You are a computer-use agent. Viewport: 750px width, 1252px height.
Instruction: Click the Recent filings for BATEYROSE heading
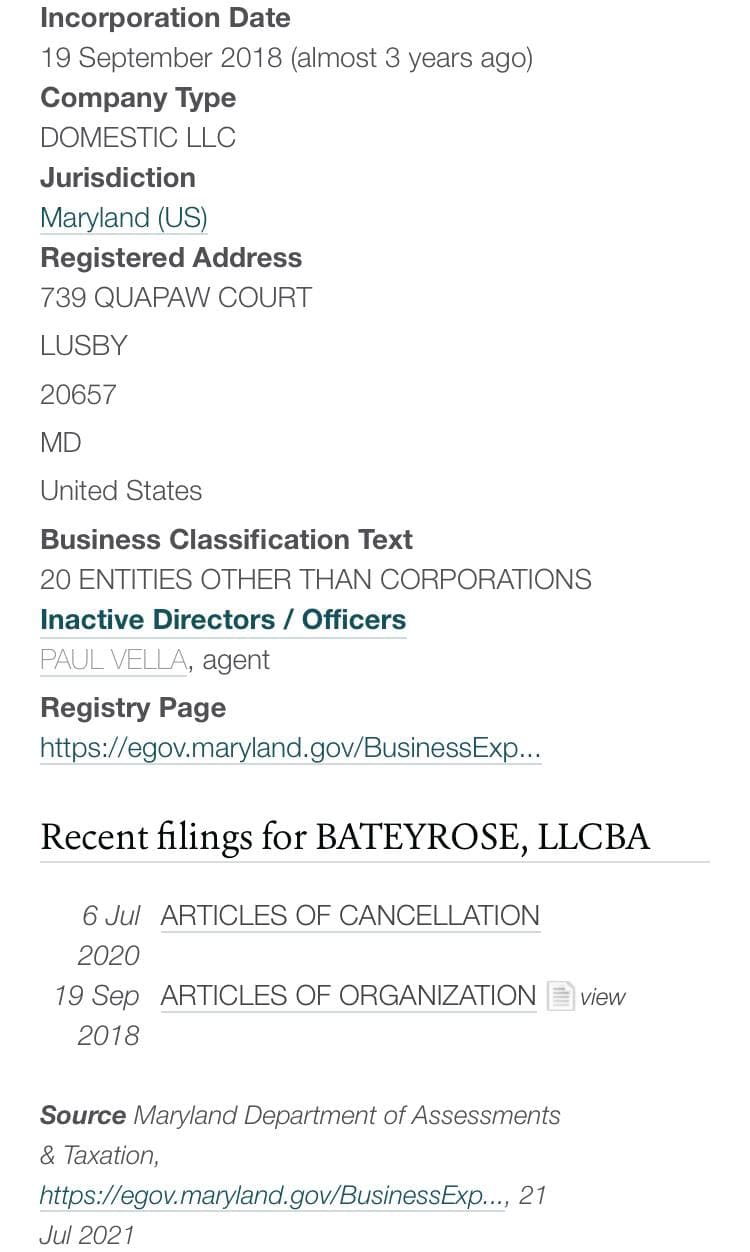(x=345, y=836)
